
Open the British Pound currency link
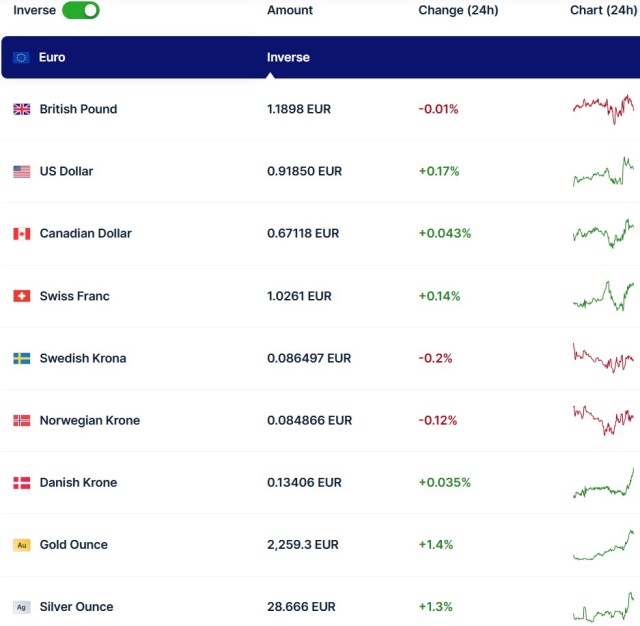(x=78, y=109)
